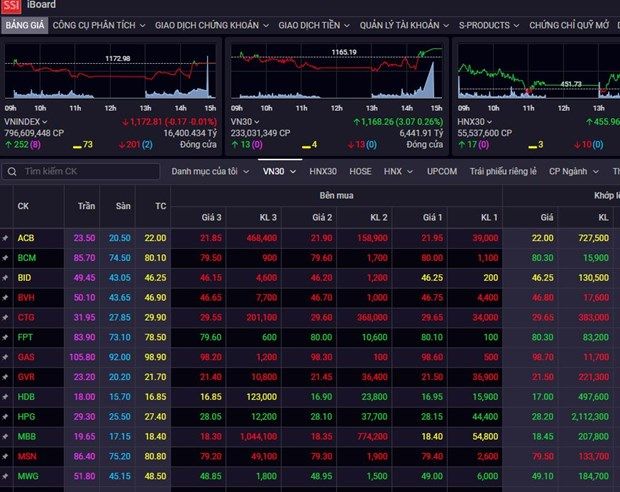Open BVH stock symbol
Screen dimensions: 620x492
(x=26, y=297)
